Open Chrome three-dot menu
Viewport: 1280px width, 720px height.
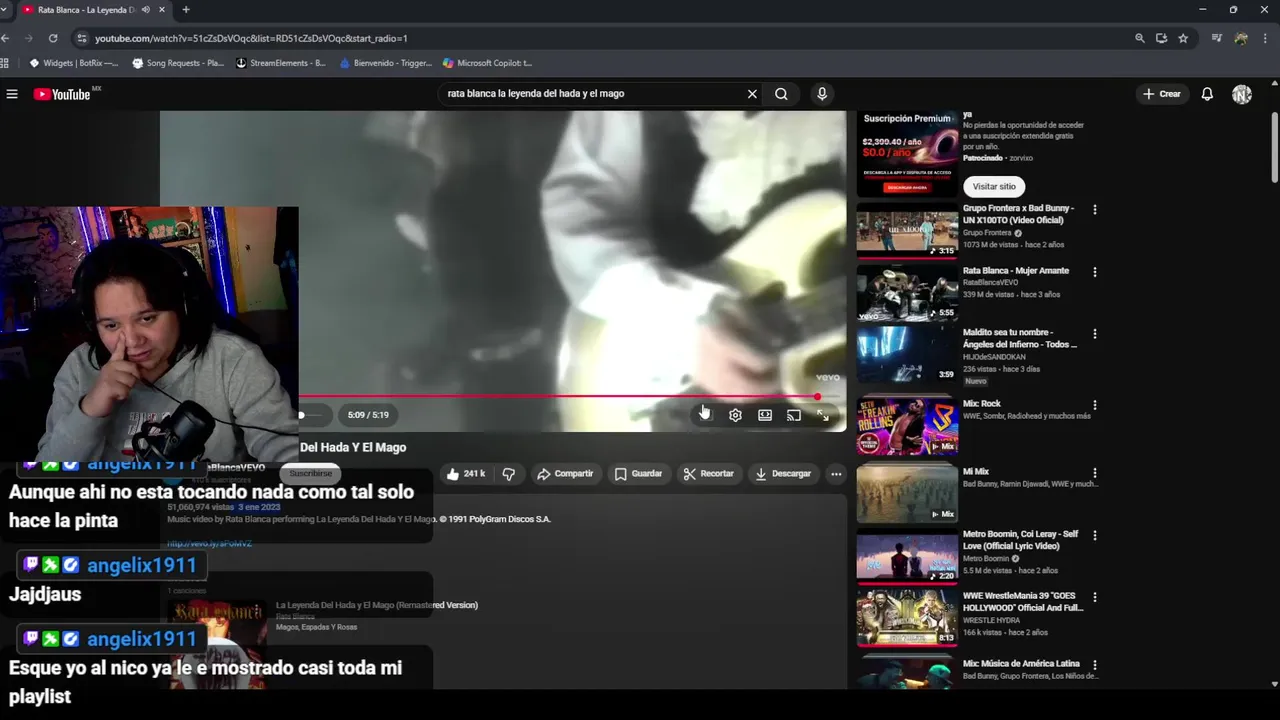coord(1266,38)
